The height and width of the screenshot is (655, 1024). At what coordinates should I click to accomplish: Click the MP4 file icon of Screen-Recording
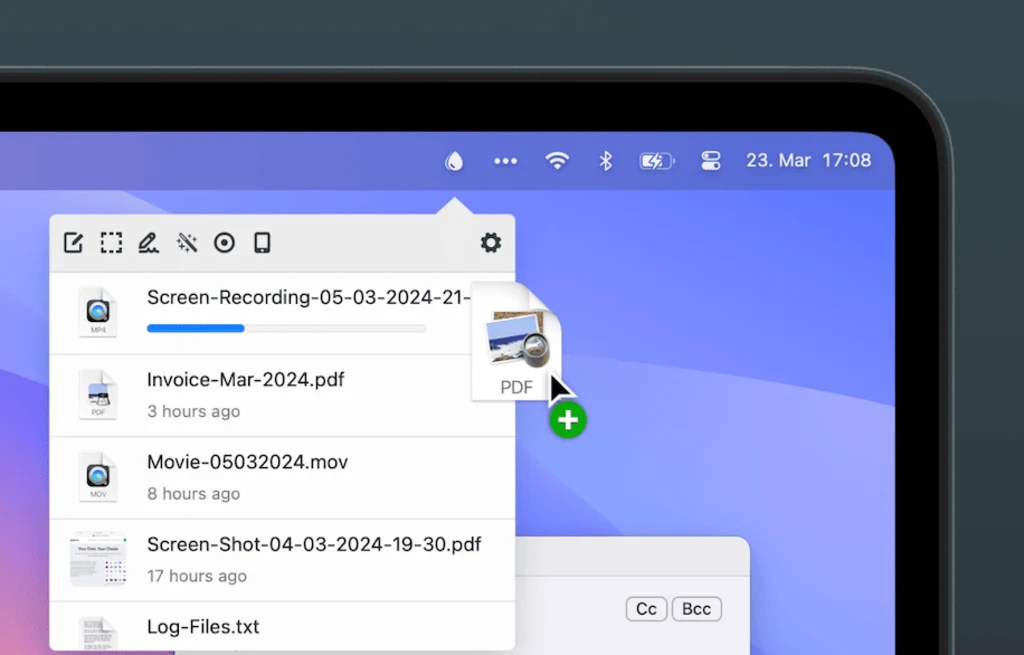click(98, 313)
